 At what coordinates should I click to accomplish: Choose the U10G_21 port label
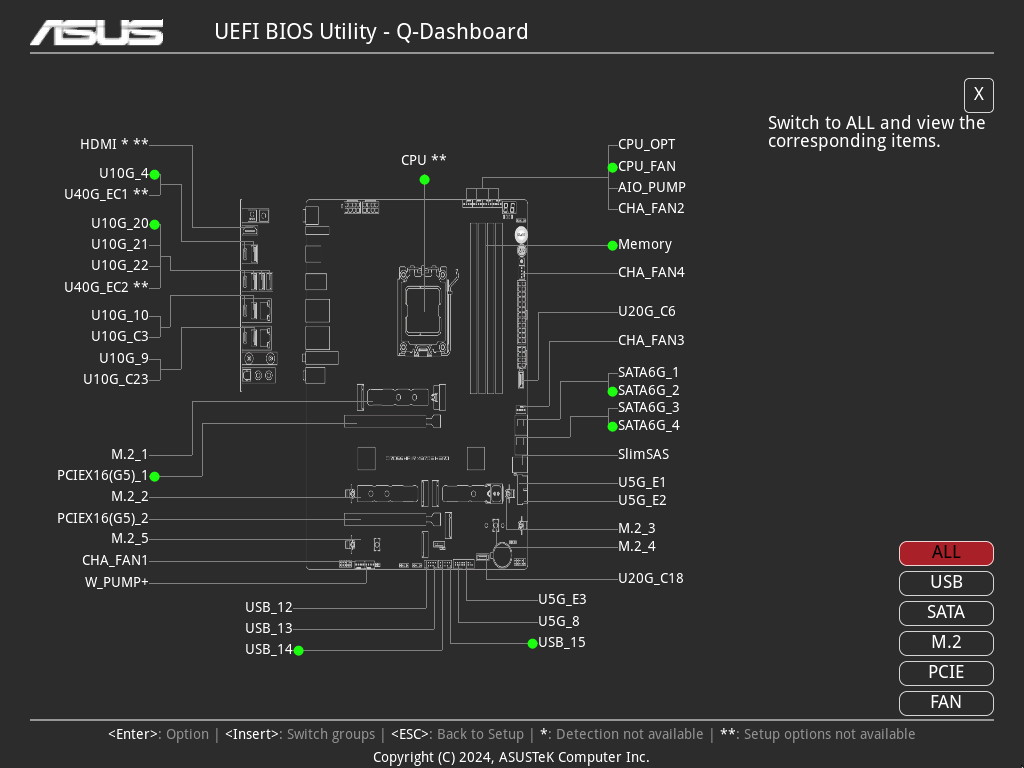[120, 244]
